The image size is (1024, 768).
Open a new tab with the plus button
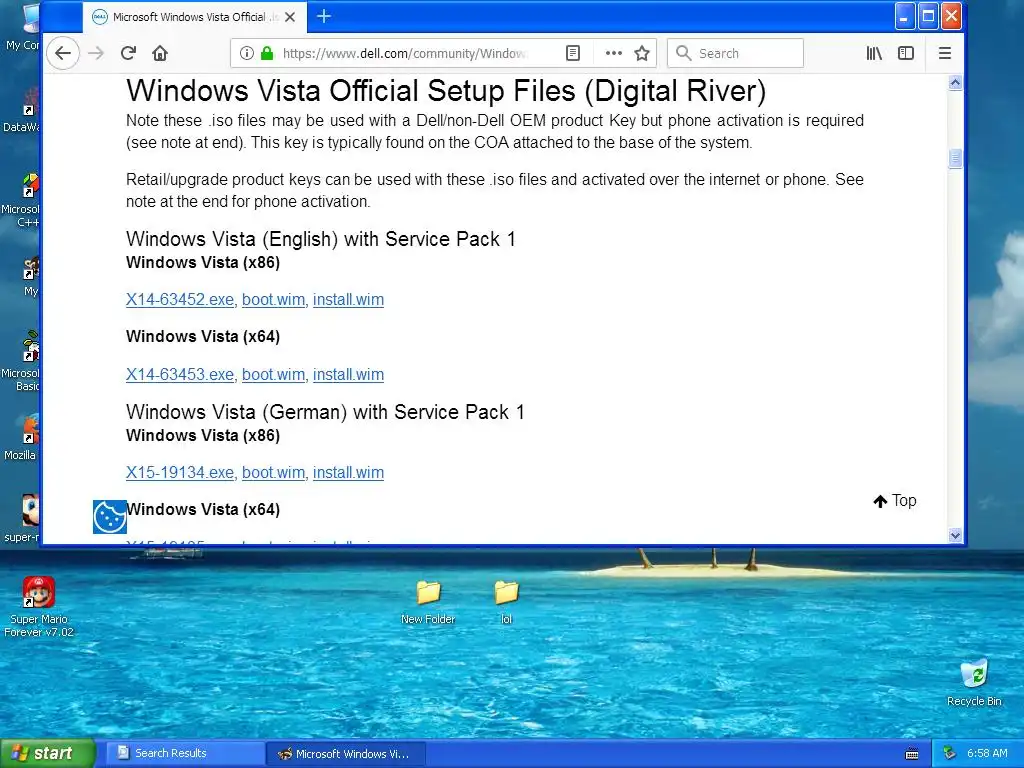(x=324, y=16)
